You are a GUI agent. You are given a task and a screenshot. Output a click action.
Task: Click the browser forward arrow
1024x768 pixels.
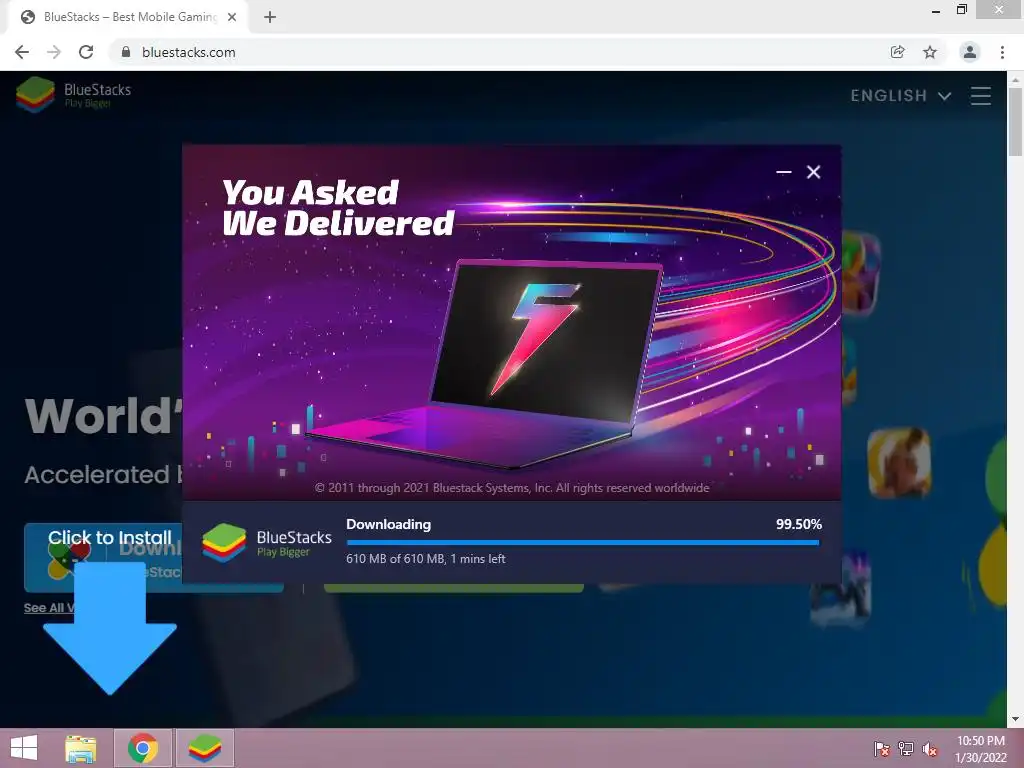[x=54, y=52]
